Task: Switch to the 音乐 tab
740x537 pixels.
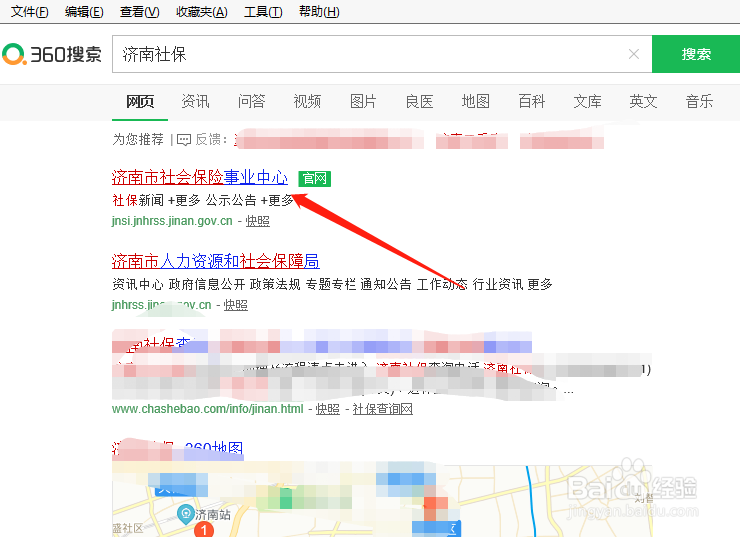Action: click(699, 101)
